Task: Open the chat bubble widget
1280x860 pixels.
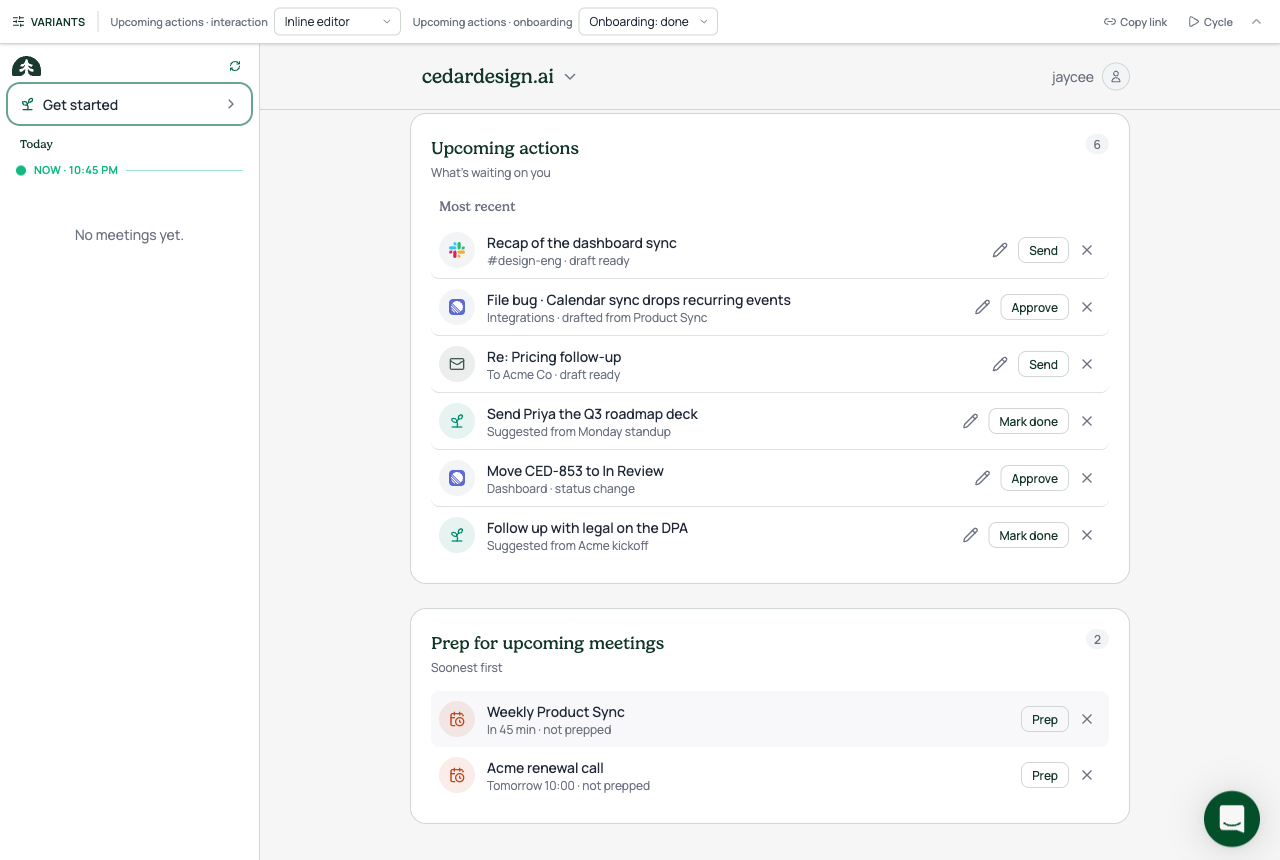Action: tap(1232, 819)
